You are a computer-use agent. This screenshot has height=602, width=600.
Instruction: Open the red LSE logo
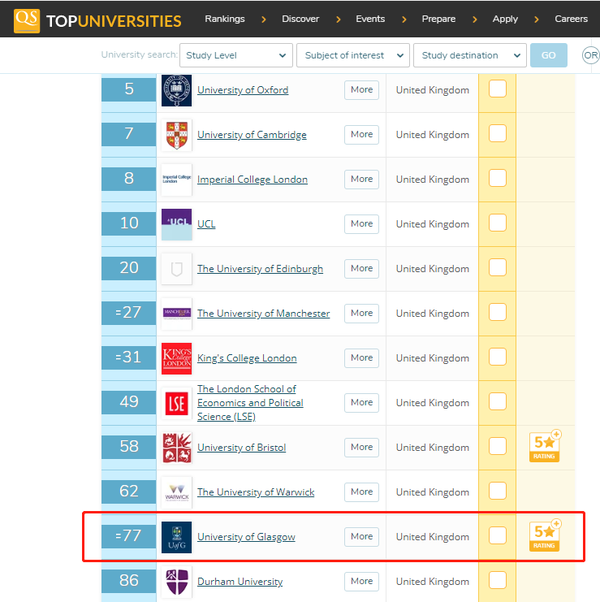(x=177, y=404)
